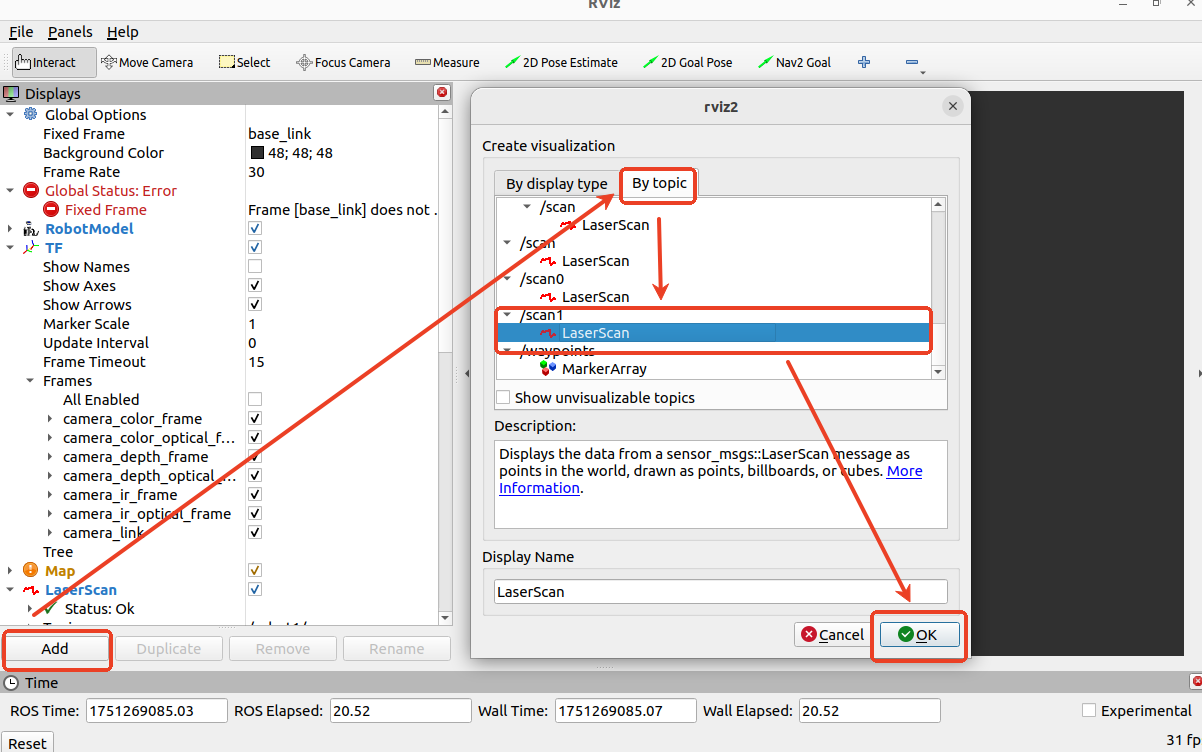The width and height of the screenshot is (1202, 752).
Task: Switch to By display type tab
Action: click(556, 184)
